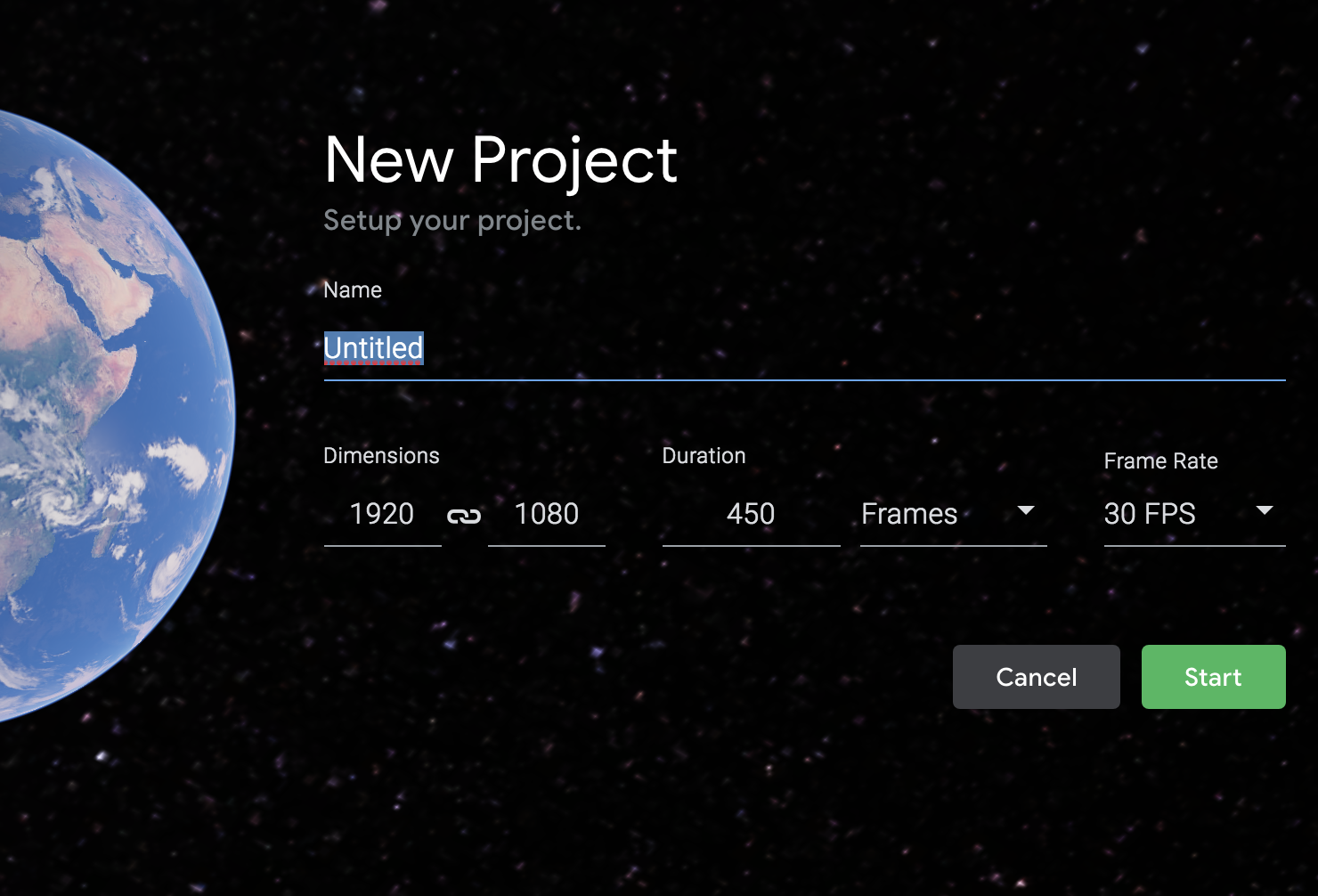Focus the height field showing 1080

[x=546, y=515]
